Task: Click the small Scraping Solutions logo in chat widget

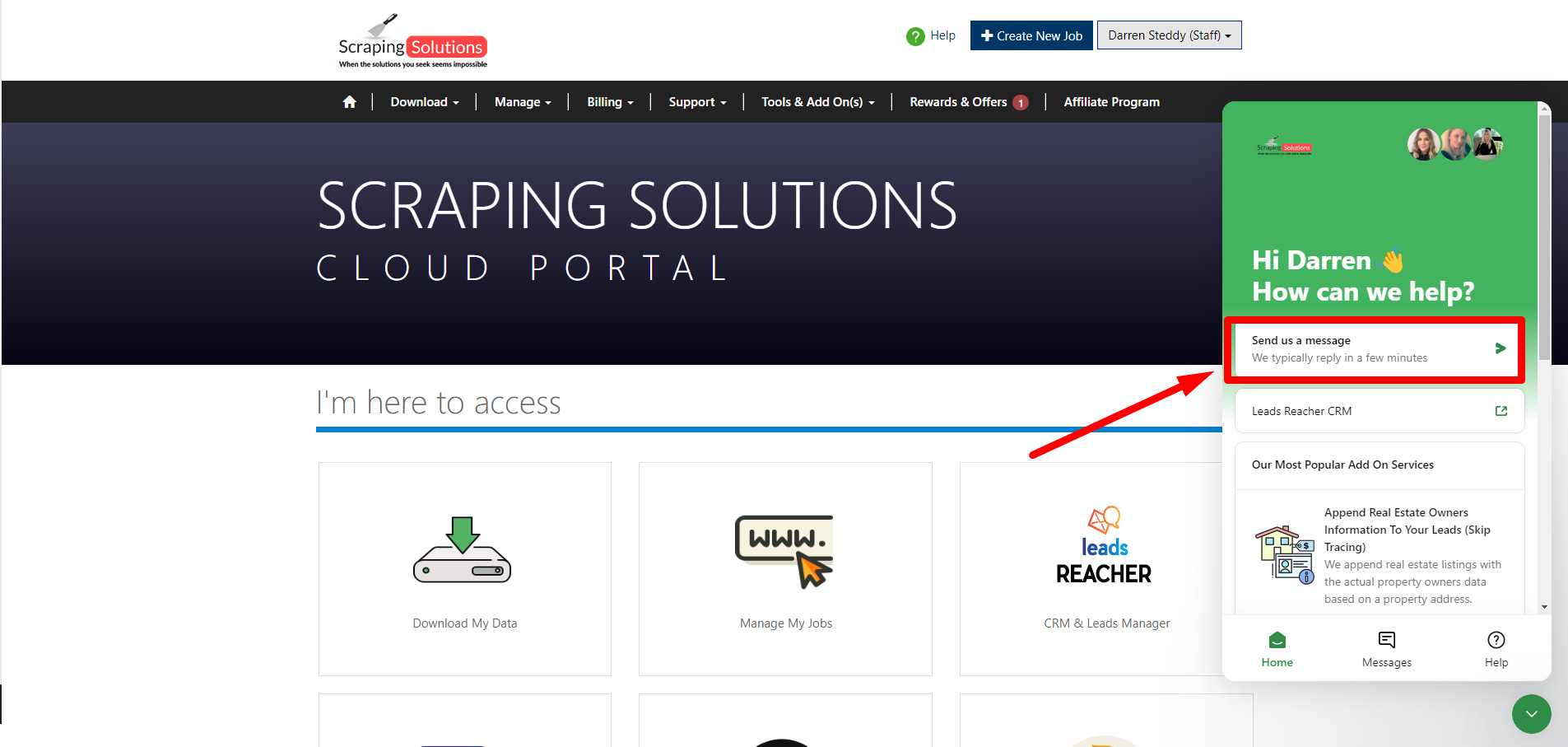Action: click(1284, 146)
